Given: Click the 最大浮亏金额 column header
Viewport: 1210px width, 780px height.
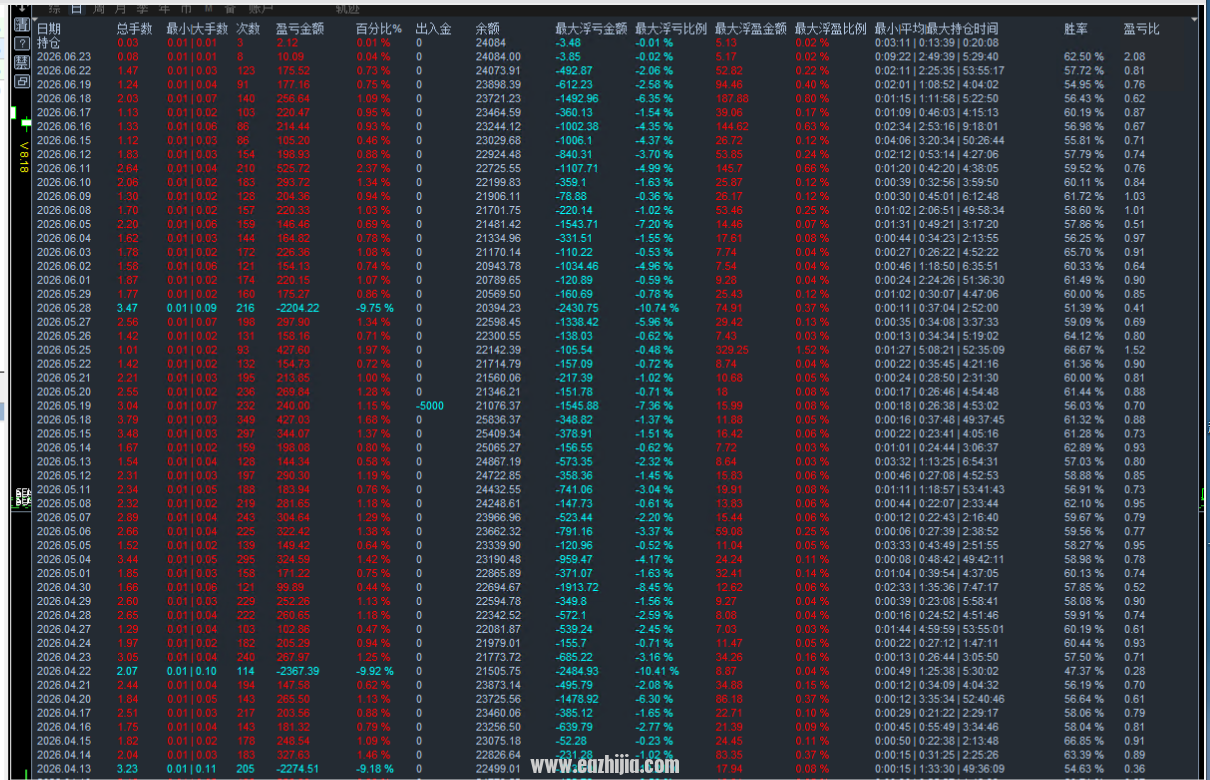Looking at the screenshot, I should (591, 29).
